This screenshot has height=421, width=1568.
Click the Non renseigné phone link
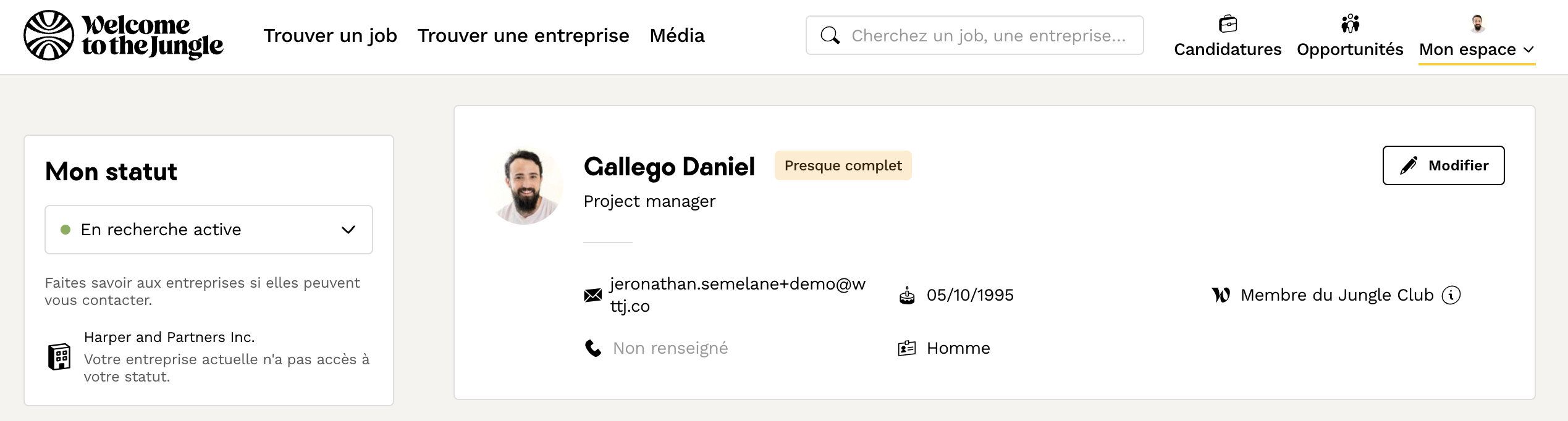670,348
